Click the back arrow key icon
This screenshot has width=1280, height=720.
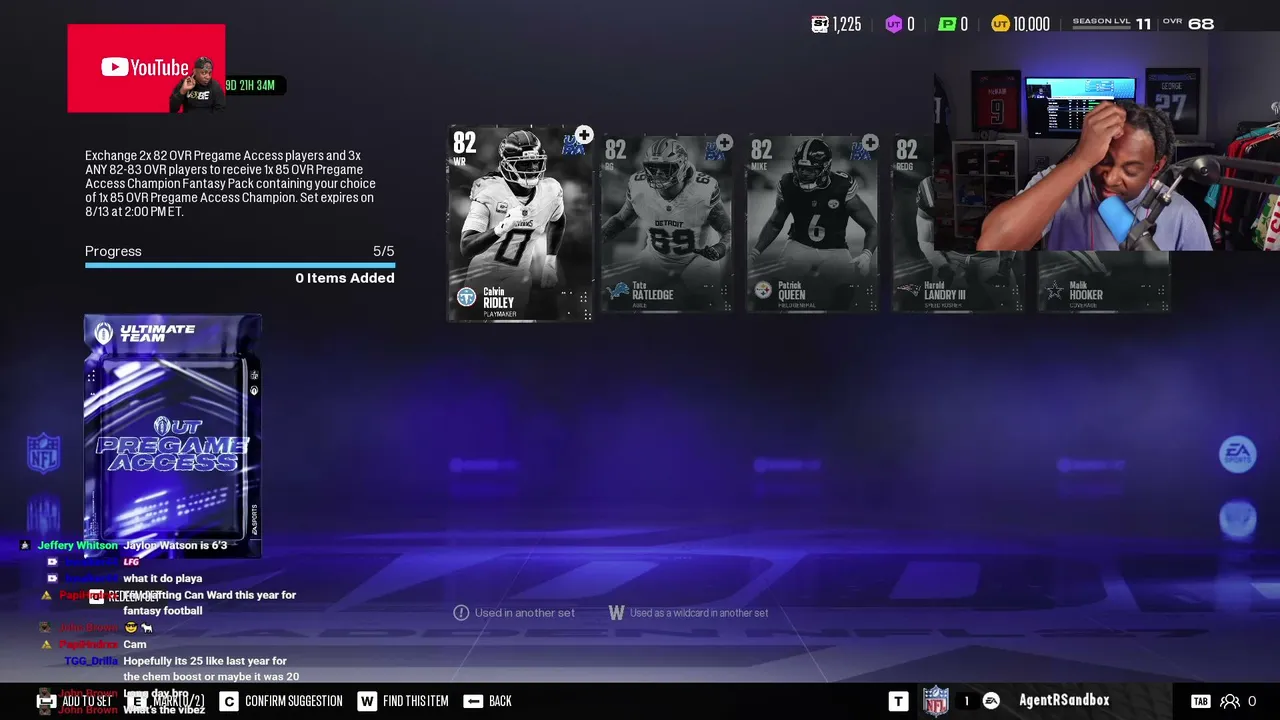click(473, 701)
